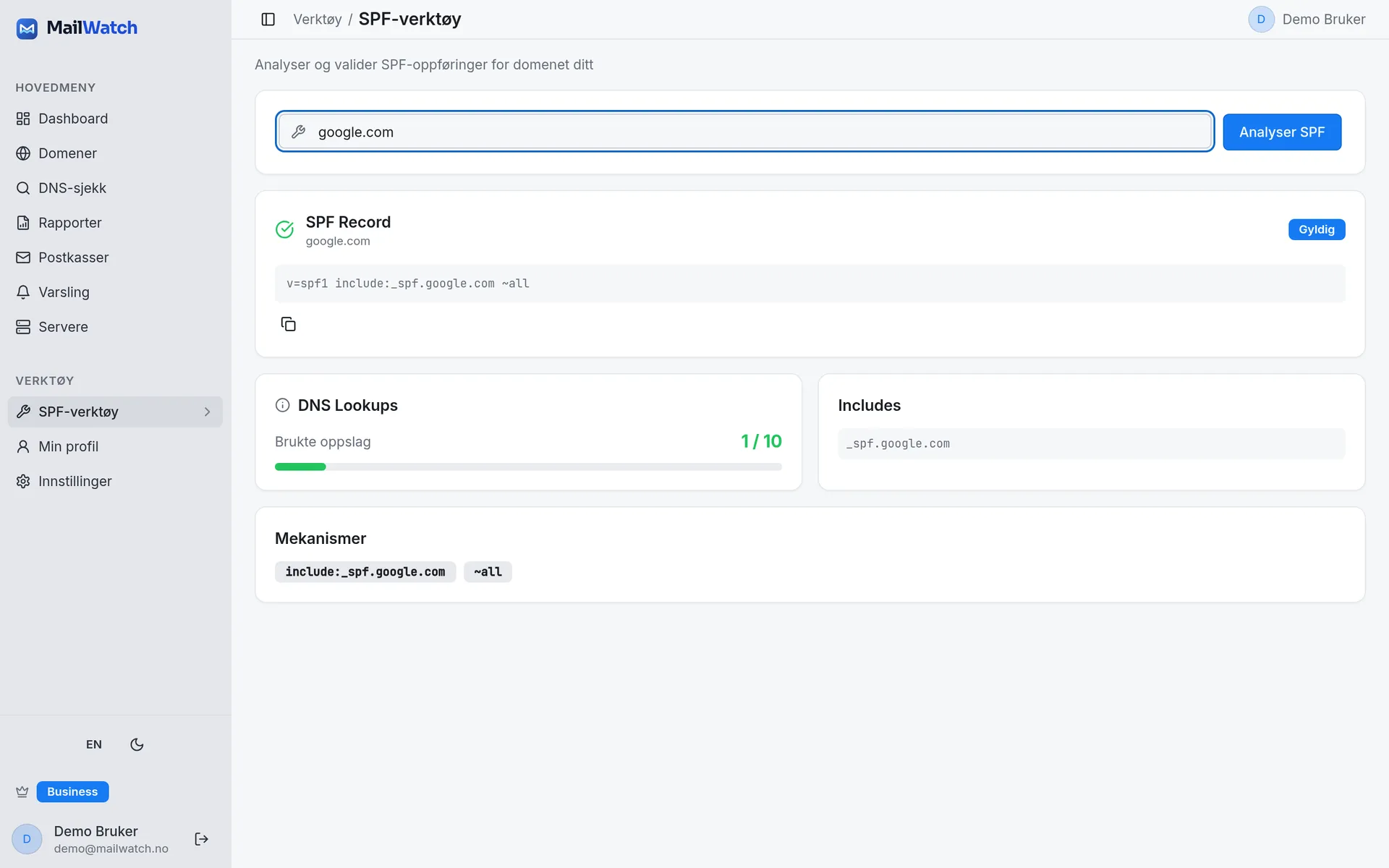This screenshot has width=1389, height=868.
Task: Switch language to EN
Action: coord(94,744)
